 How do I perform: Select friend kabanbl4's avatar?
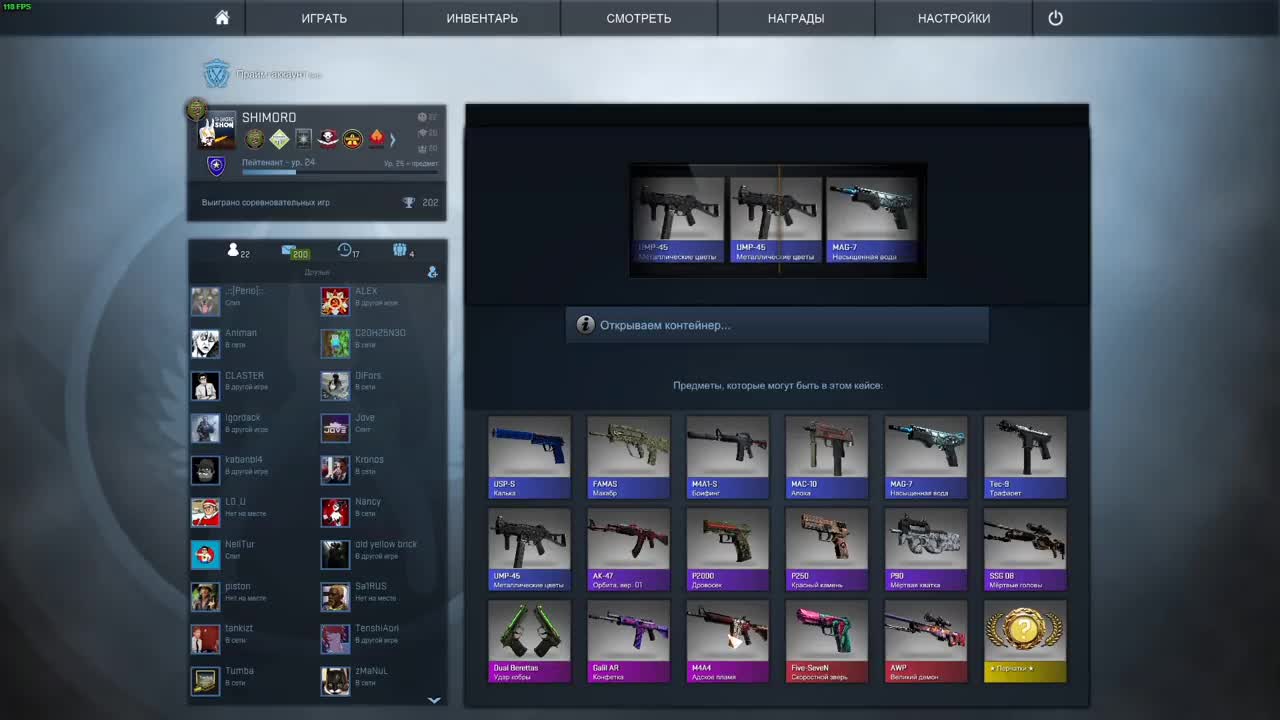point(205,470)
